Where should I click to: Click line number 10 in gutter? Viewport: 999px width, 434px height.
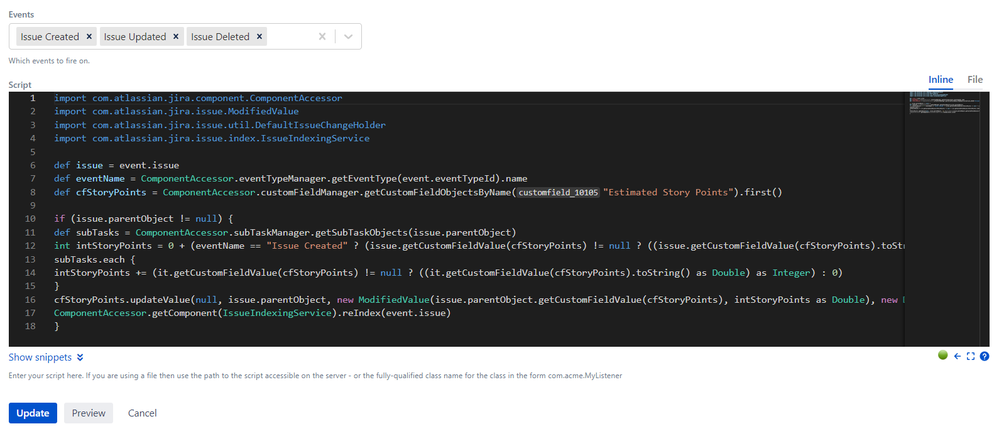tap(32, 219)
